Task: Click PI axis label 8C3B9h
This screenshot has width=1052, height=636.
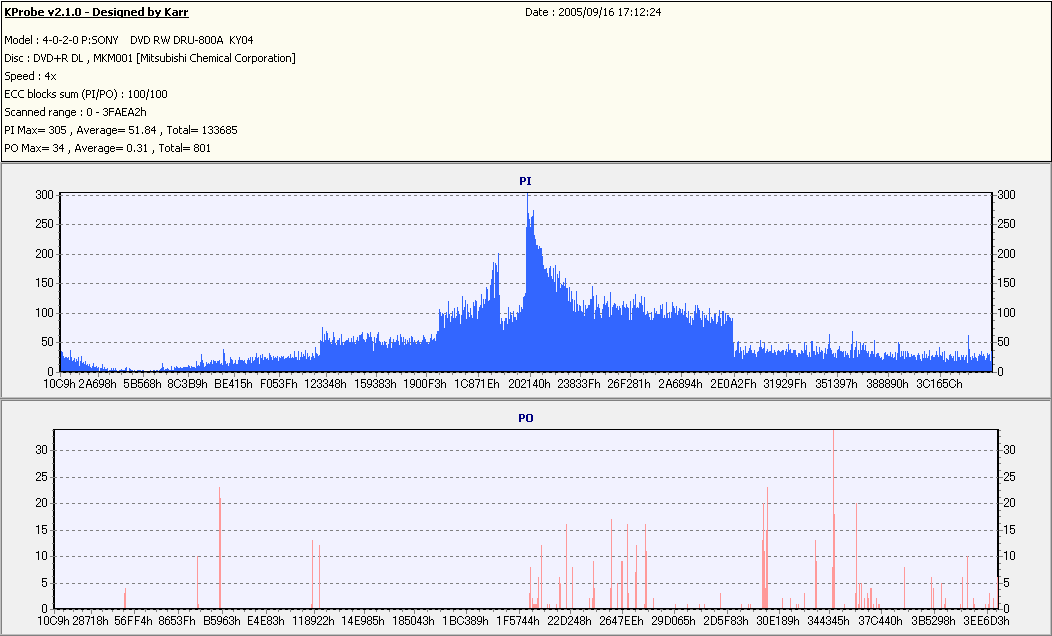Action: [187, 384]
